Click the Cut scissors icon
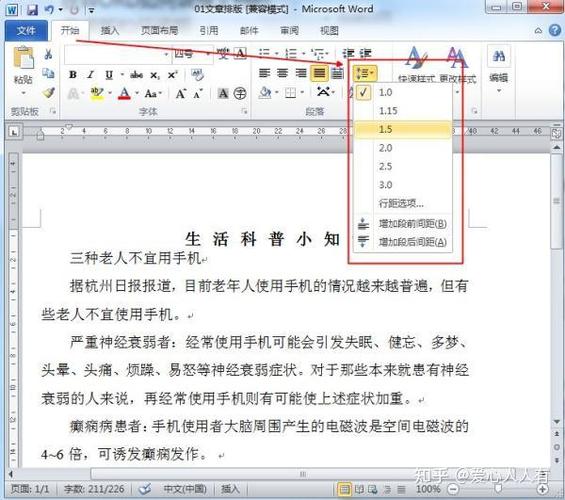The image size is (565, 500). [48, 54]
